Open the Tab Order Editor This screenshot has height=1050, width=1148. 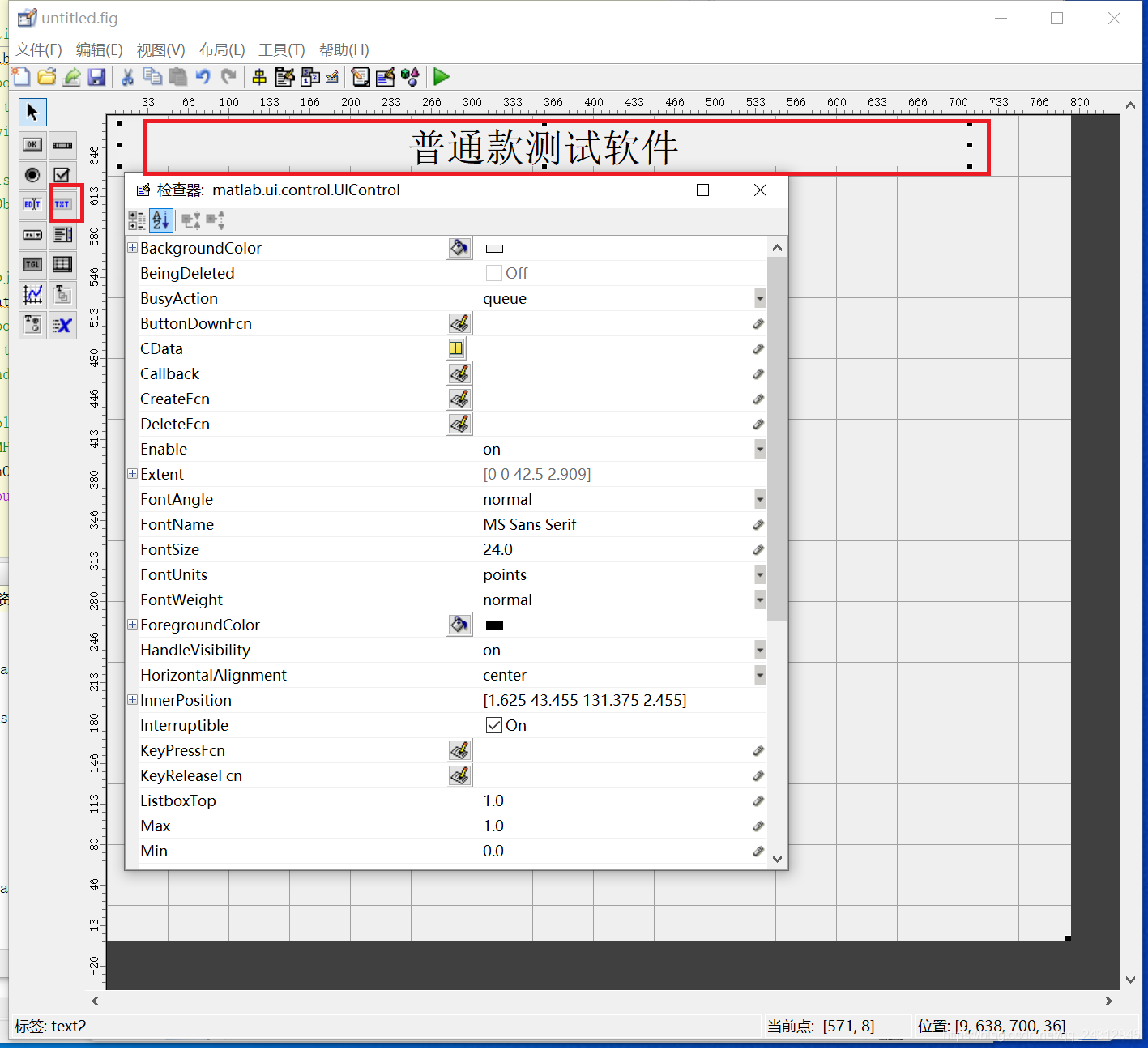pos(309,77)
